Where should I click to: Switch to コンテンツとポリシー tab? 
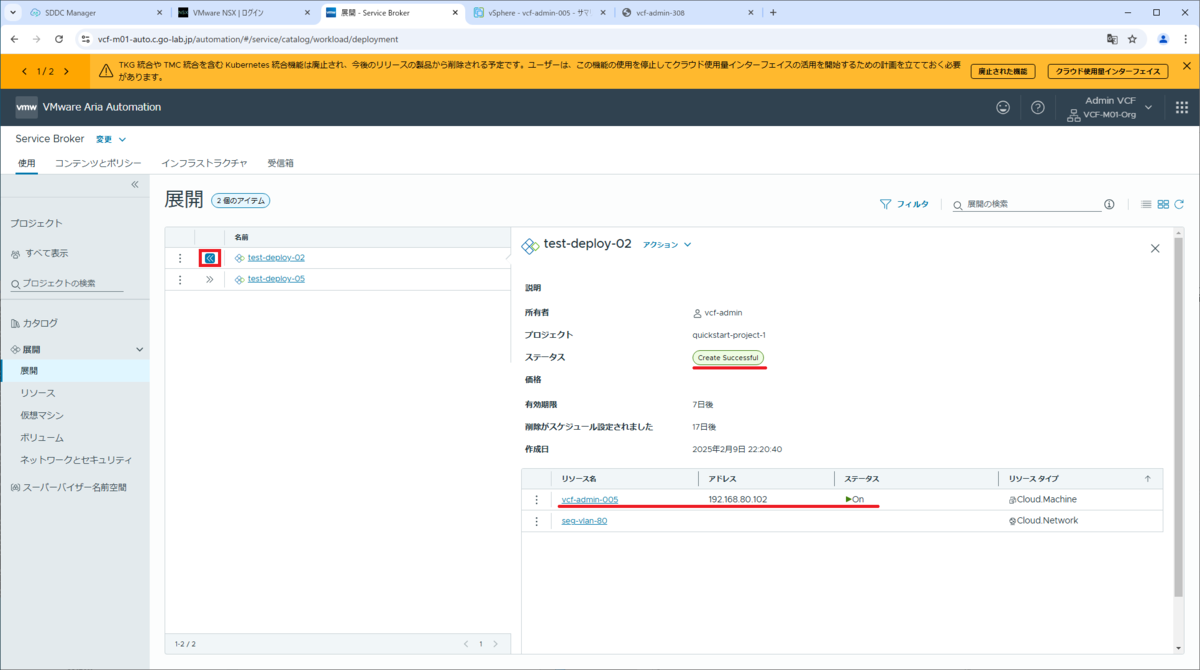click(98, 163)
